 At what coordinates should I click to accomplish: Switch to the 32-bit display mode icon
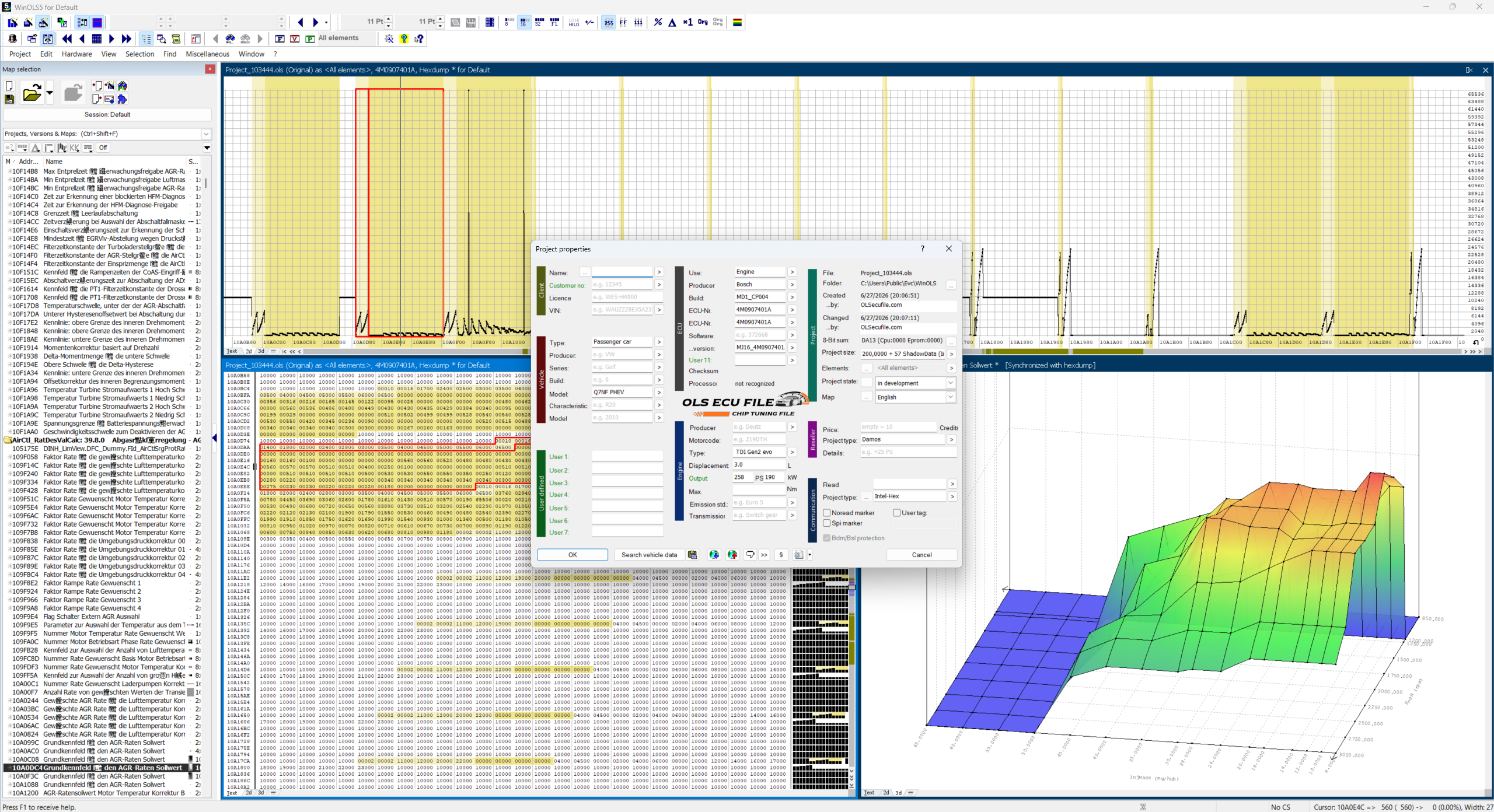pos(539,23)
